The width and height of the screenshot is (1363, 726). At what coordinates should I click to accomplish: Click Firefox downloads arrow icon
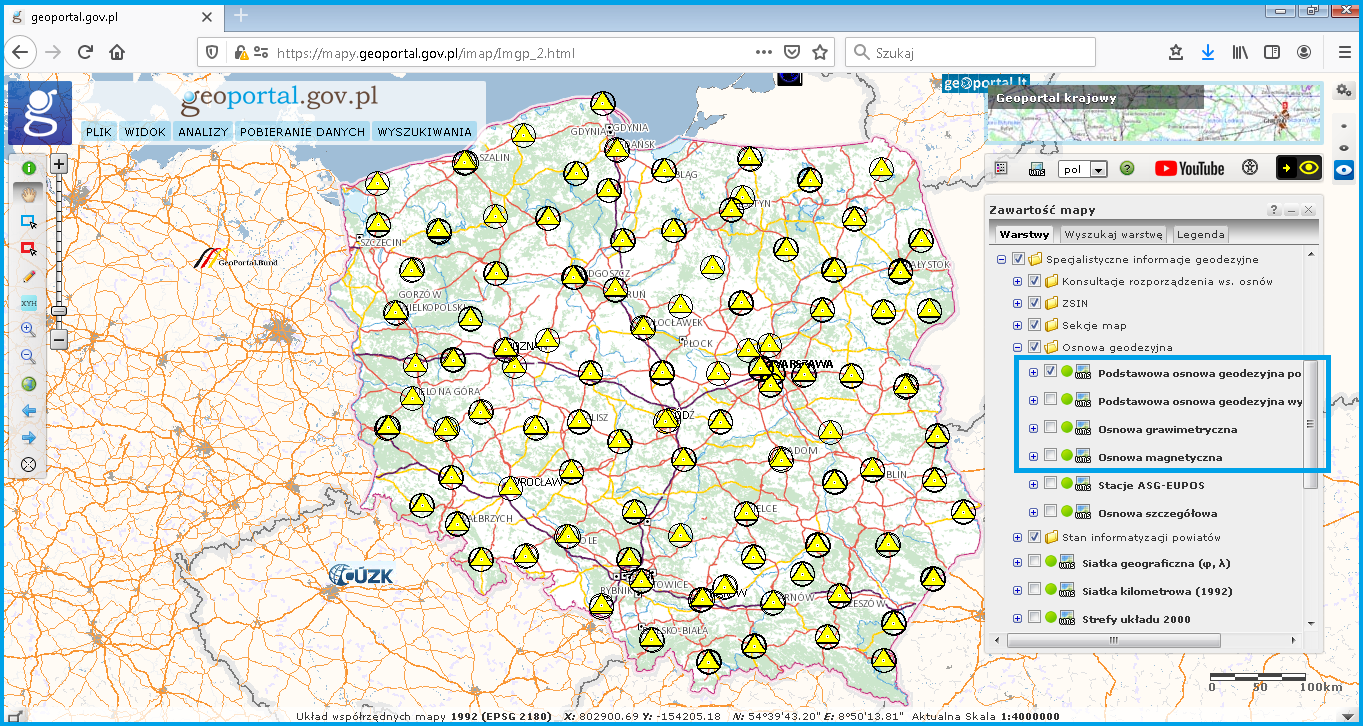[1208, 52]
